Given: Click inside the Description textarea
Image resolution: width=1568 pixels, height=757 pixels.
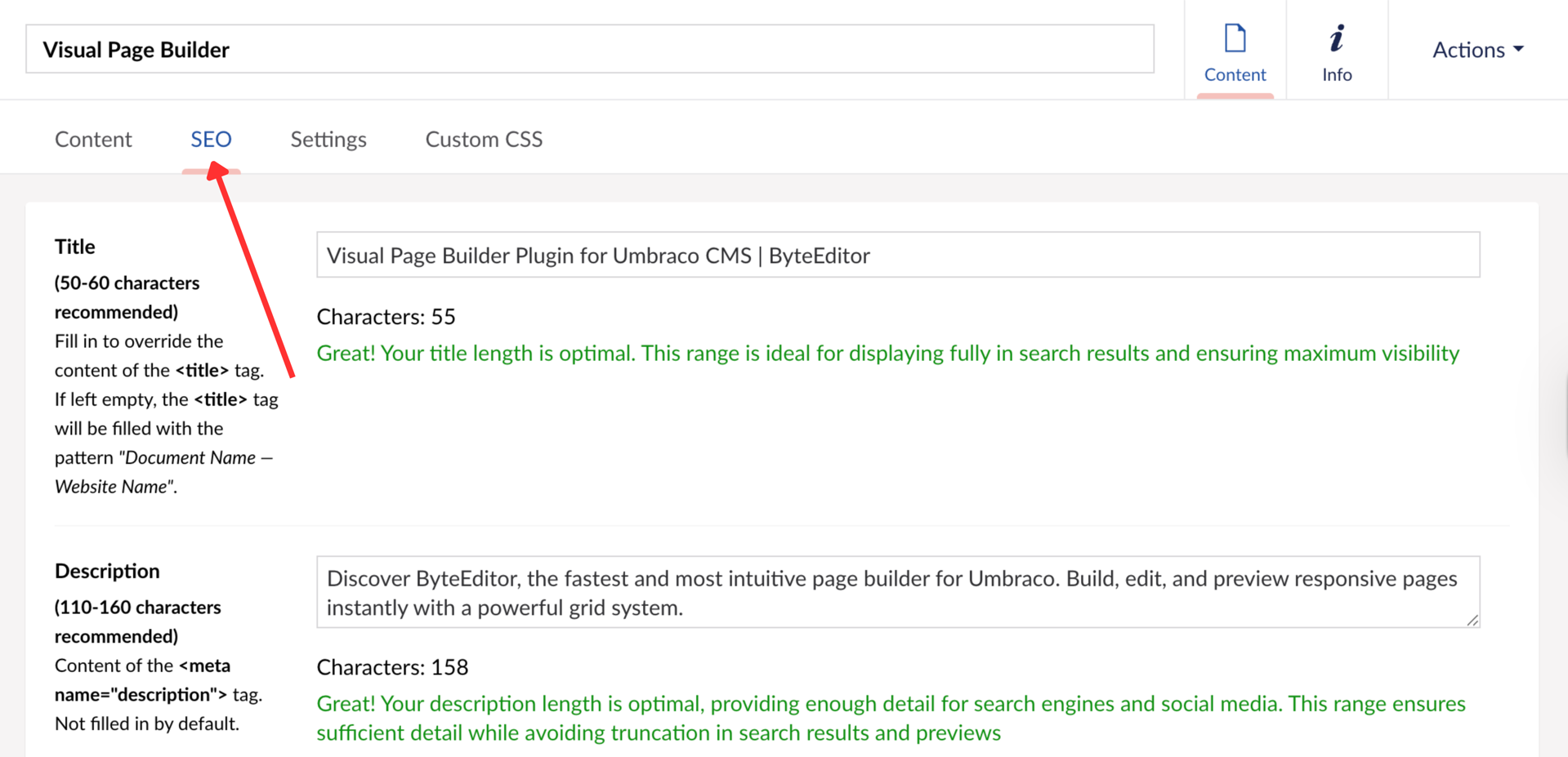Looking at the screenshot, I should click(x=897, y=592).
